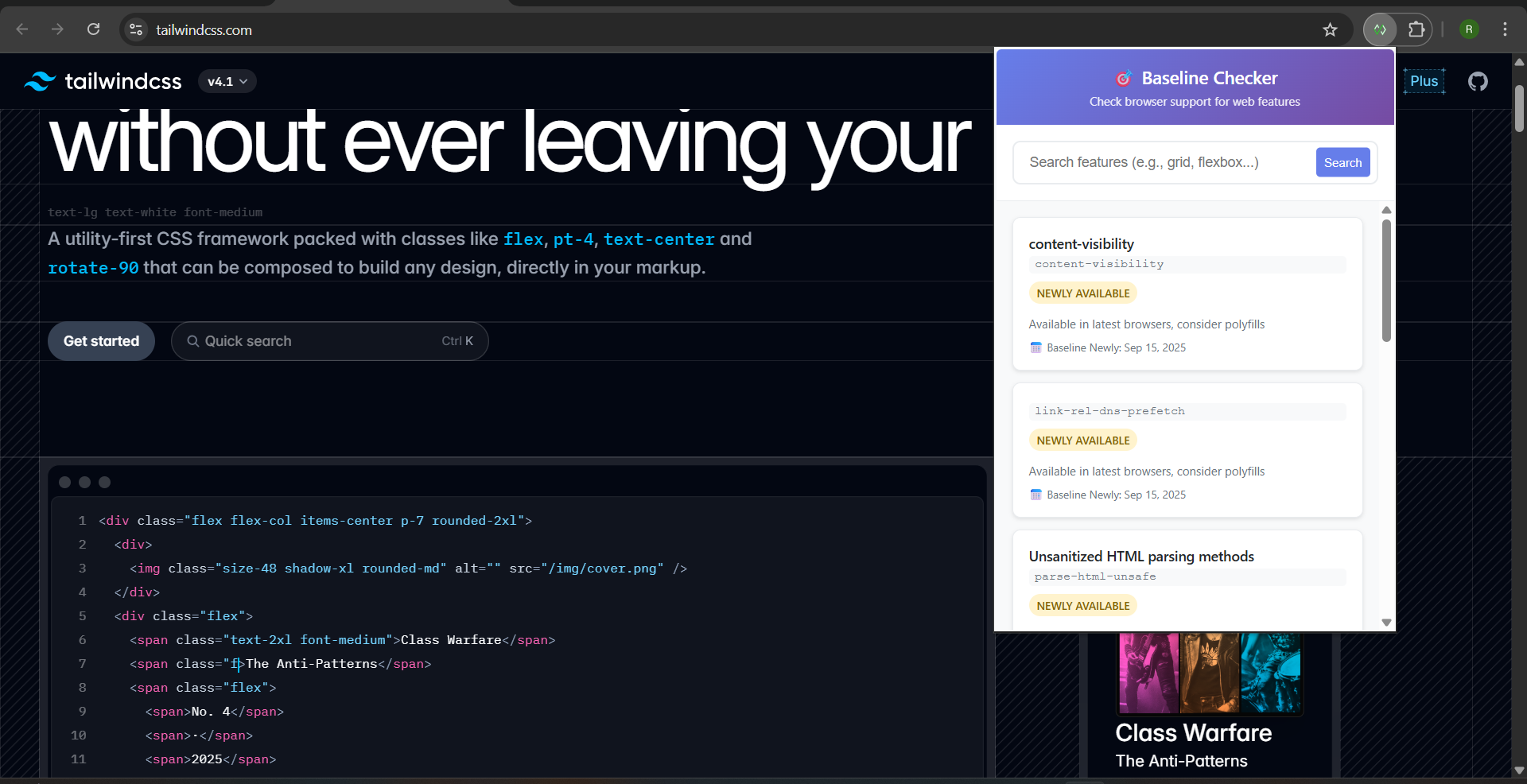Go forward with the browser forward arrow
1527x784 pixels.
pyautogui.click(x=57, y=29)
